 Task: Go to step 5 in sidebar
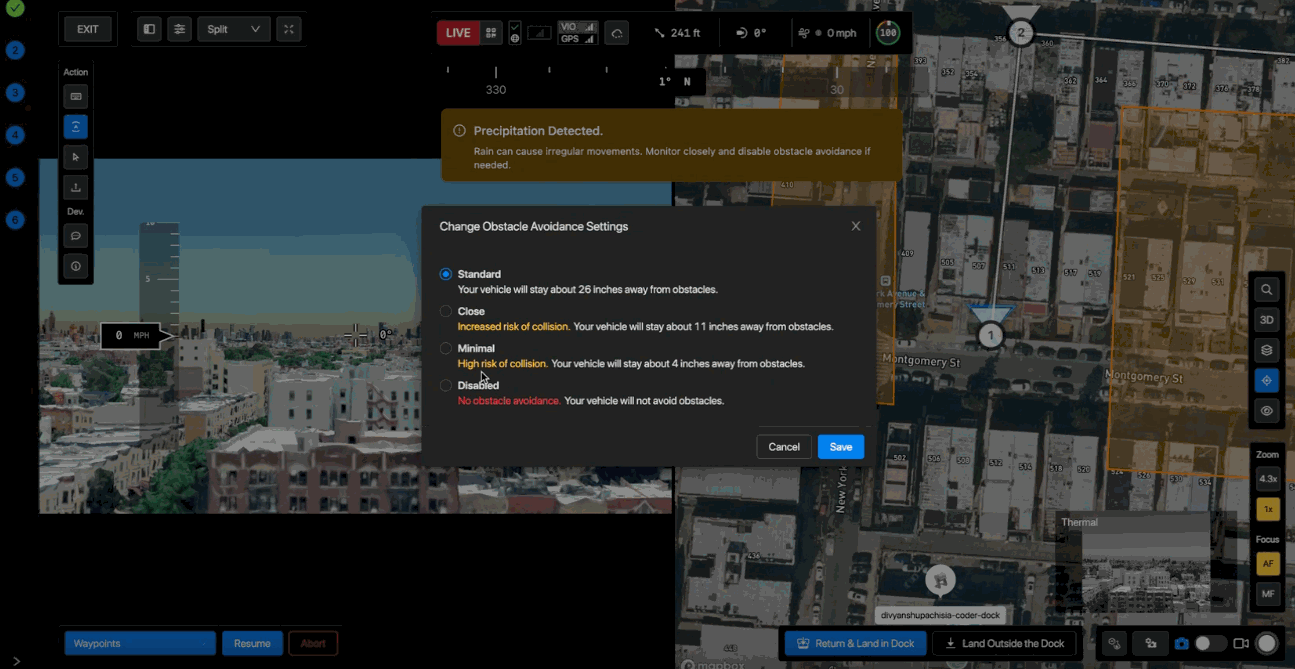click(x=15, y=177)
